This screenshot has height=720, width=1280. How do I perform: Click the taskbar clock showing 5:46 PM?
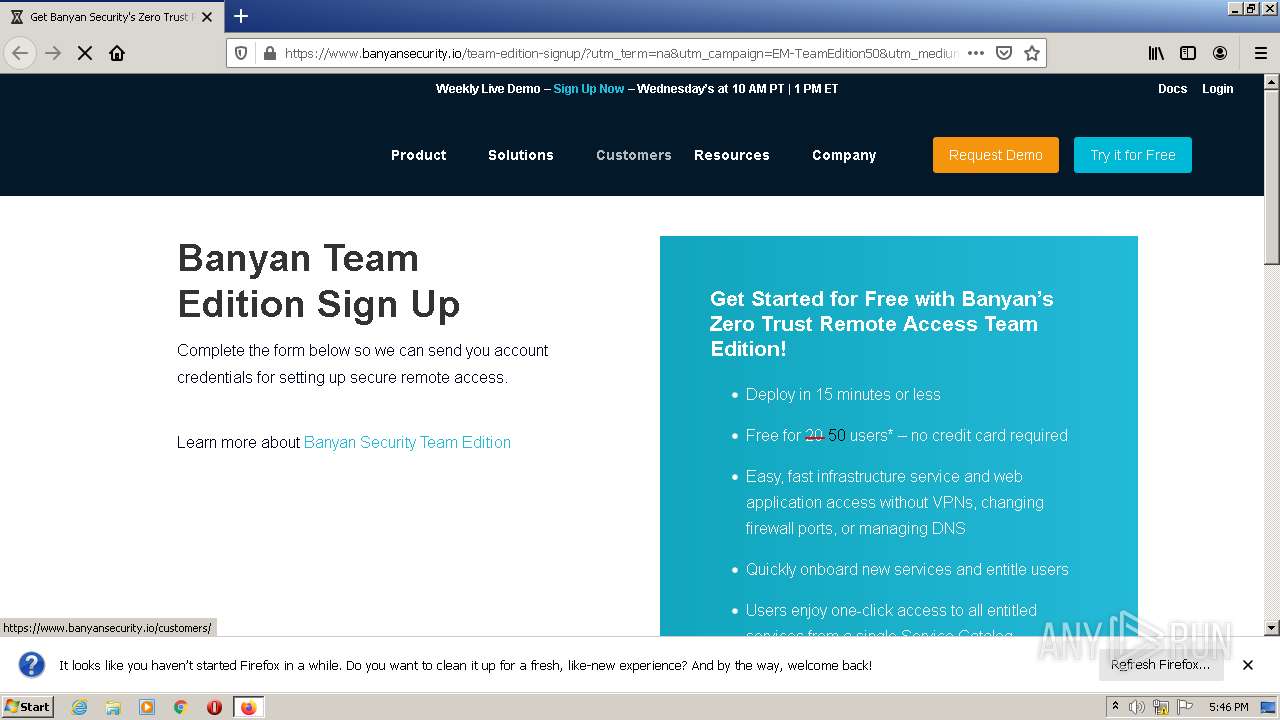(1228, 707)
